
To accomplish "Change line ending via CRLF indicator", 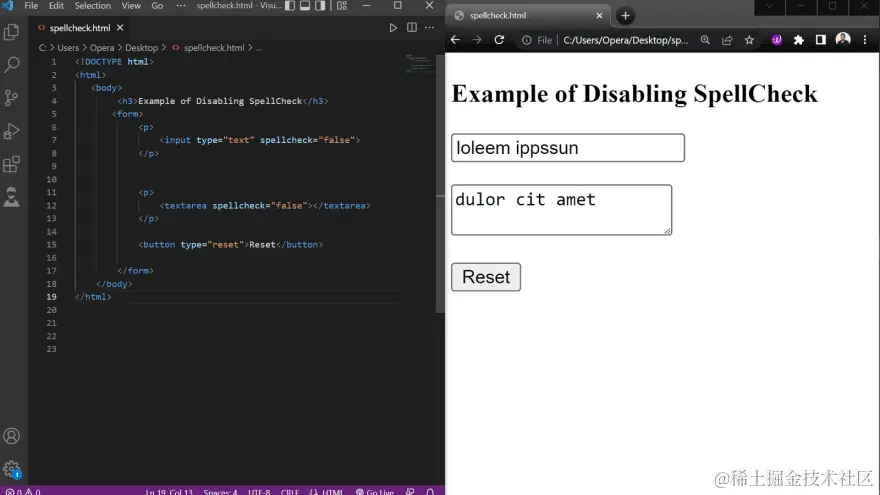I will 290,491.
